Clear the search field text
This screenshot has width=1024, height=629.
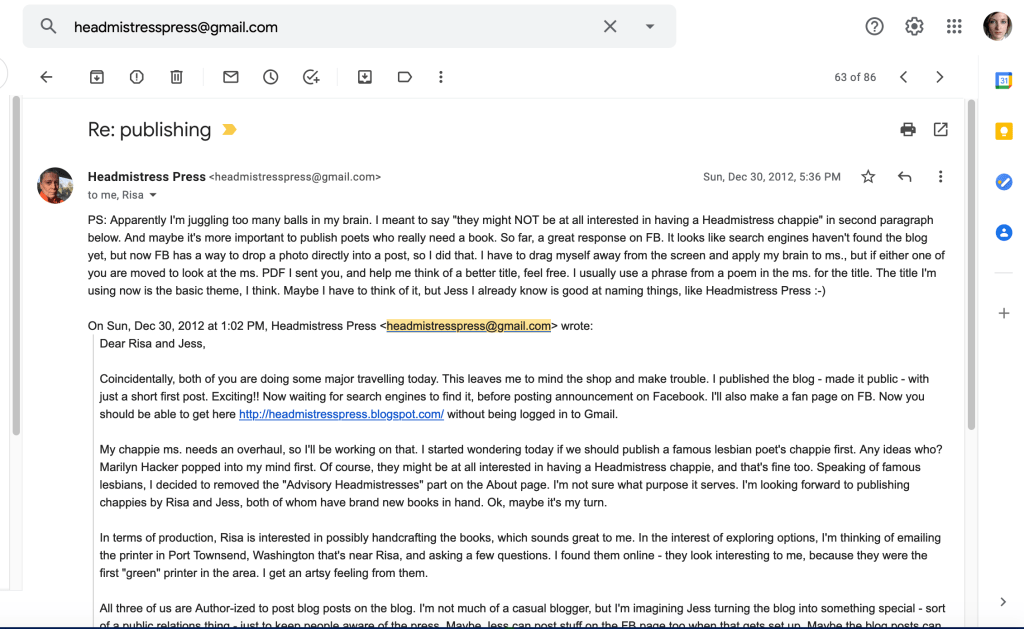610,27
